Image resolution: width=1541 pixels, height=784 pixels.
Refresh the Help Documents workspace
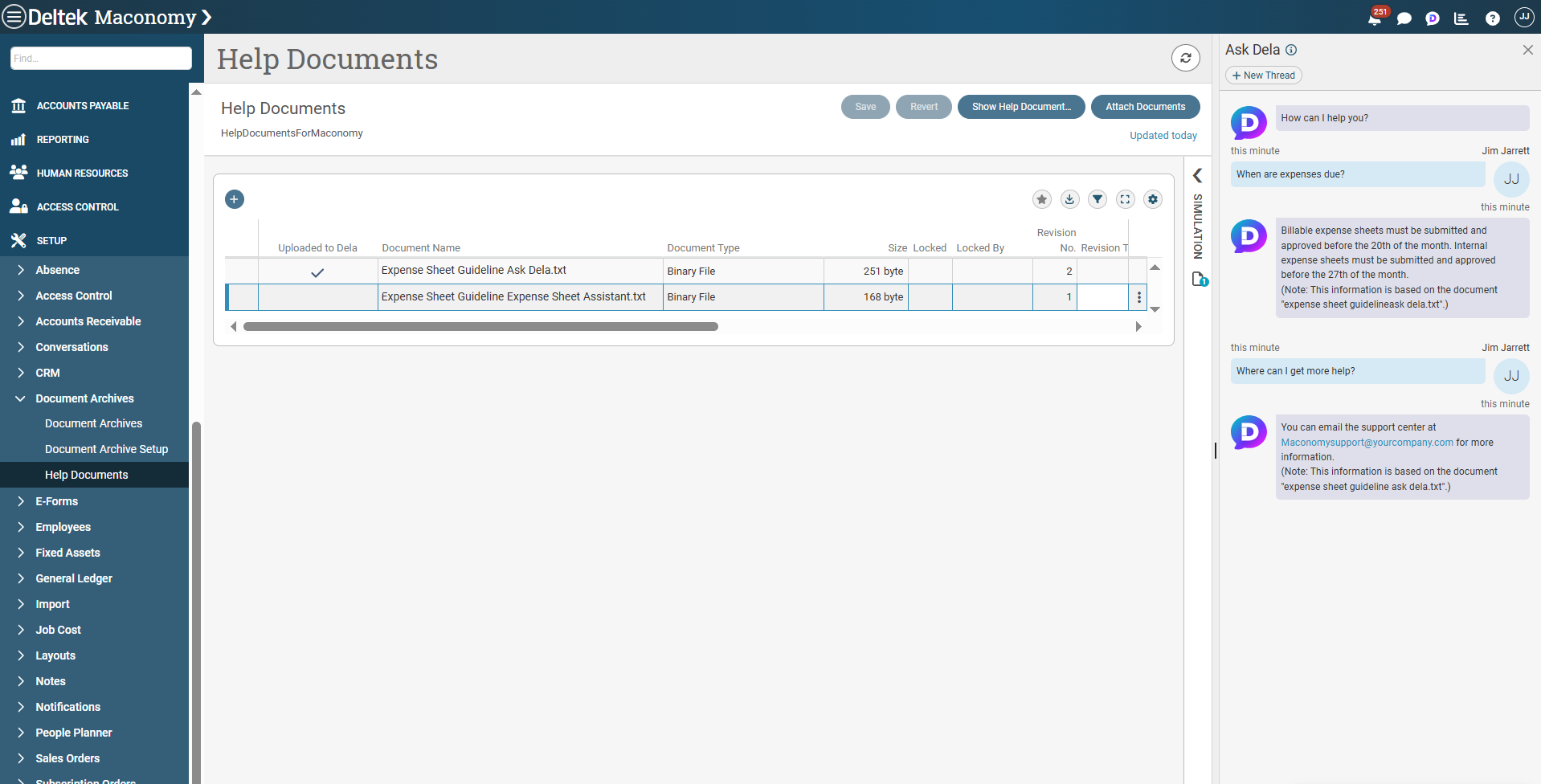pos(1186,58)
